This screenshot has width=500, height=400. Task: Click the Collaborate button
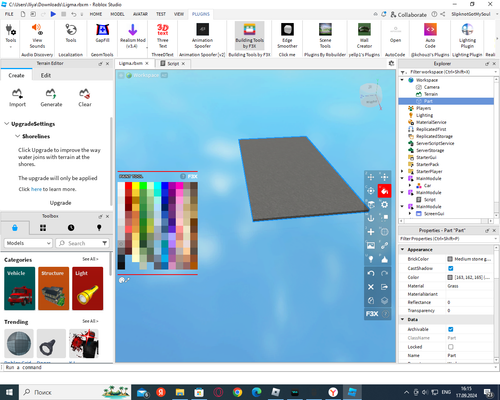tap(409, 14)
